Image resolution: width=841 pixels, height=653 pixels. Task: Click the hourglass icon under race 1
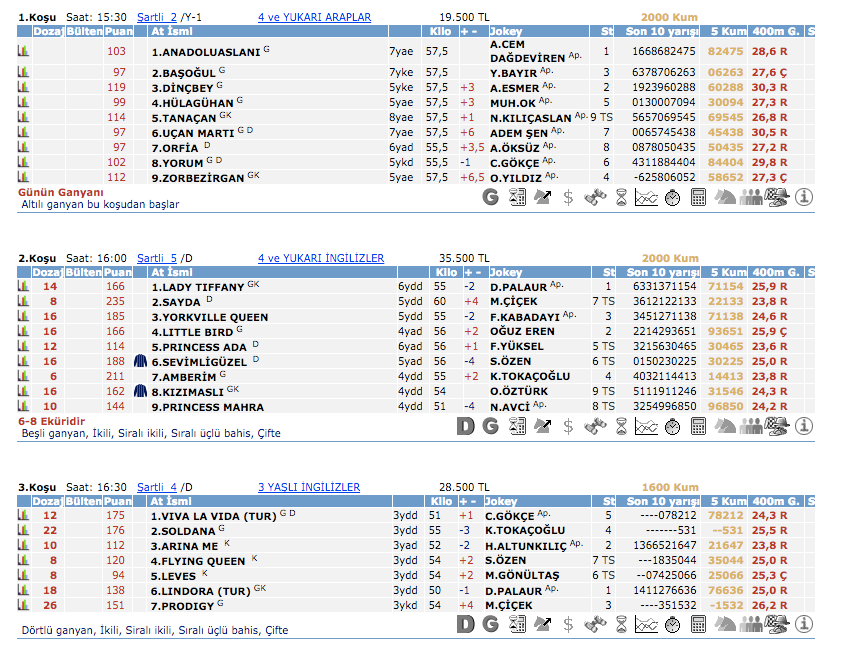click(x=621, y=197)
